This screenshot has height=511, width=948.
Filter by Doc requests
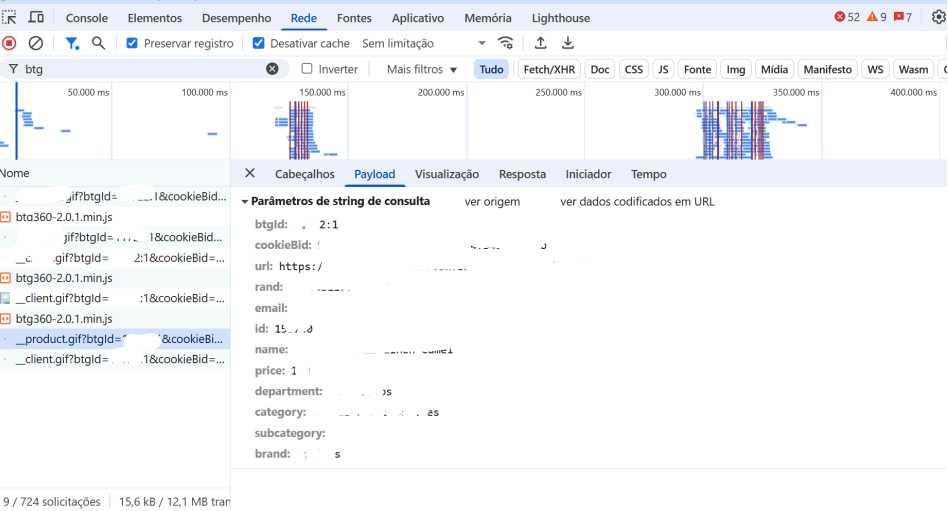600,69
